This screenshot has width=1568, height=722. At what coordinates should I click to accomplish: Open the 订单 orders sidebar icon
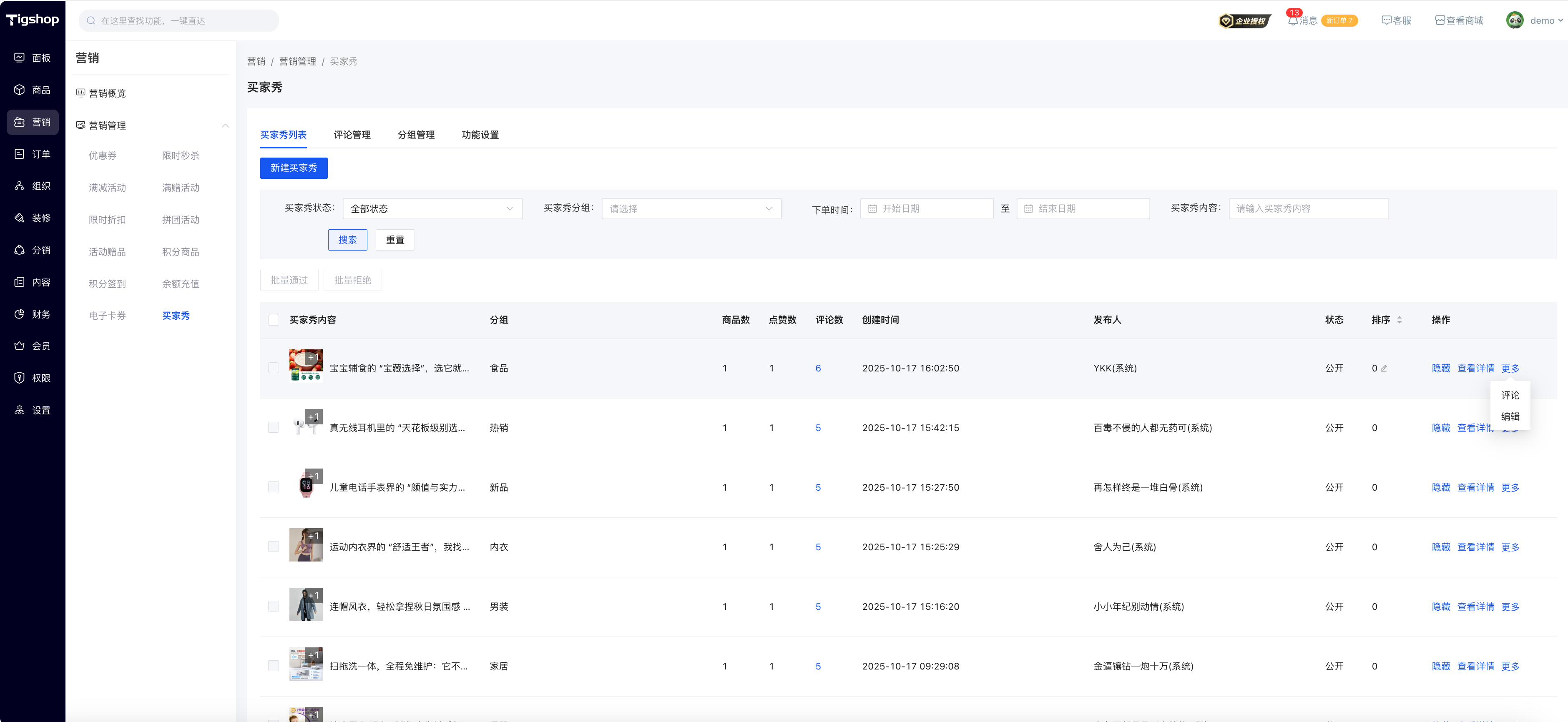pyautogui.click(x=20, y=154)
